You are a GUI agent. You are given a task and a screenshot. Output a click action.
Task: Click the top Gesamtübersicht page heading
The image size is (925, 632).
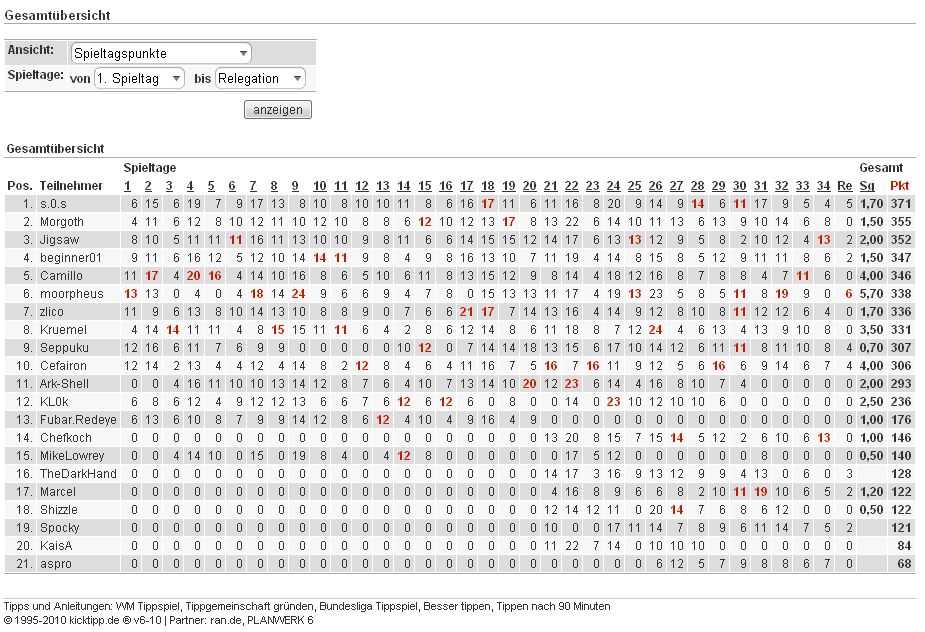57,15
